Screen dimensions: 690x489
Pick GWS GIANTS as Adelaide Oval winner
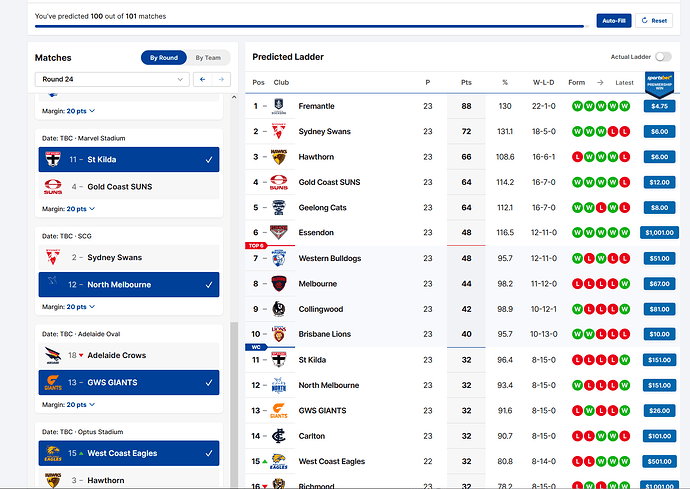[129, 382]
